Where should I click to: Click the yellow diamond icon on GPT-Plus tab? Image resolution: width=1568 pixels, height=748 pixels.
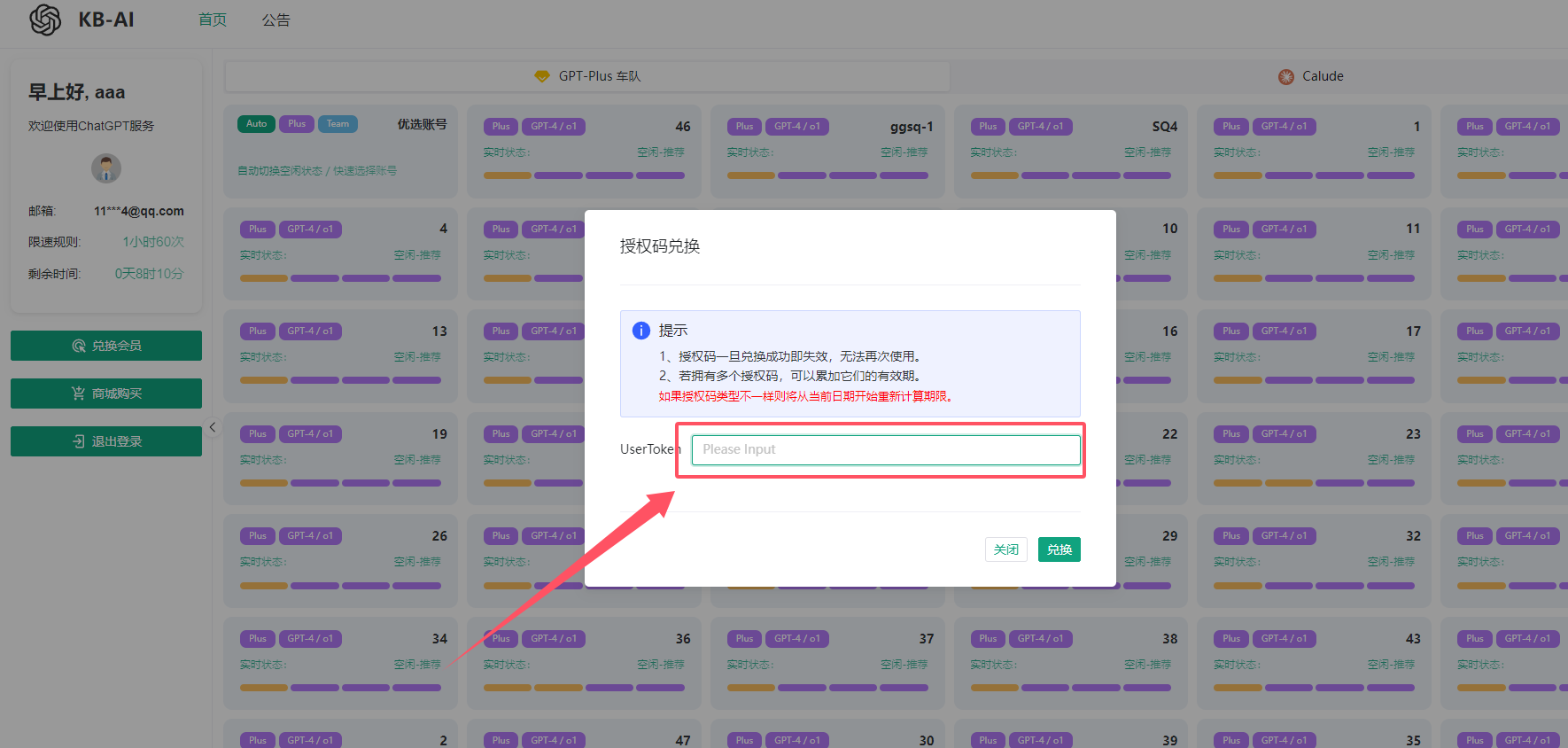pyautogui.click(x=542, y=76)
